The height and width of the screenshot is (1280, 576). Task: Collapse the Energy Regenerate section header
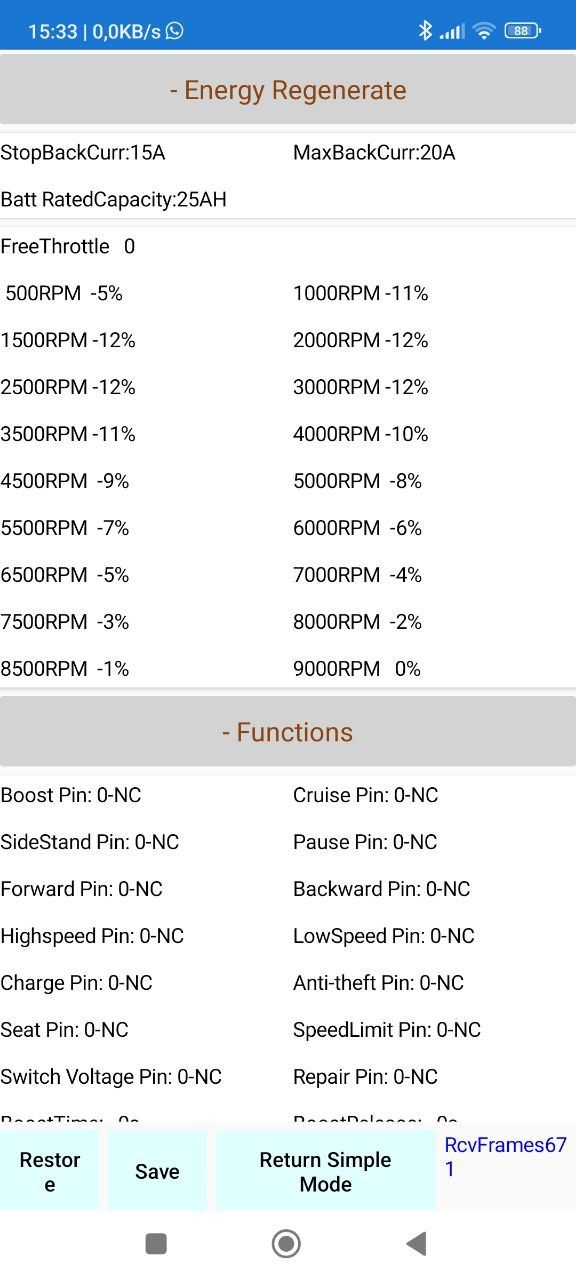tap(288, 90)
